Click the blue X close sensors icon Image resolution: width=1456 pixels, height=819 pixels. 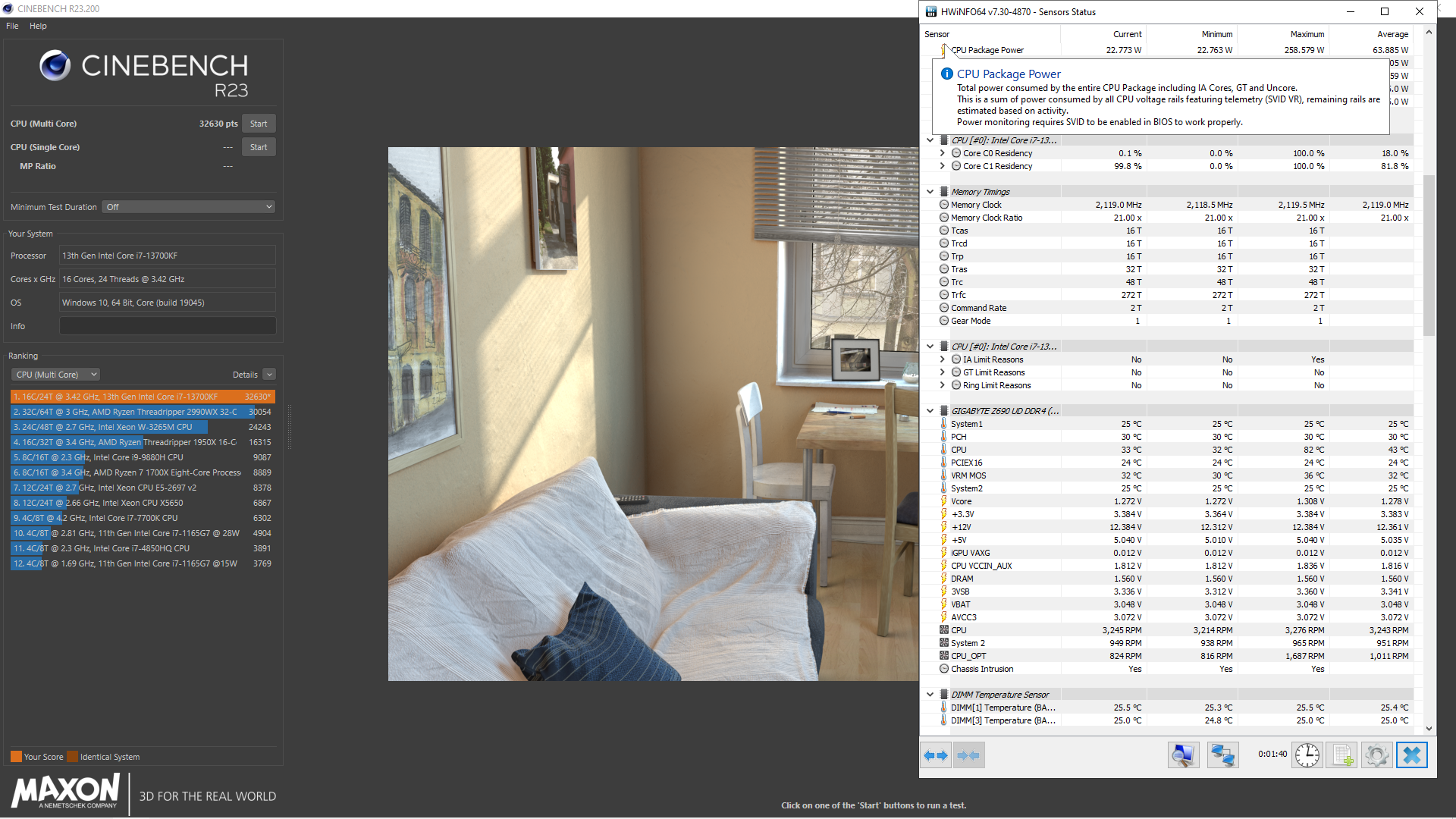(1411, 755)
